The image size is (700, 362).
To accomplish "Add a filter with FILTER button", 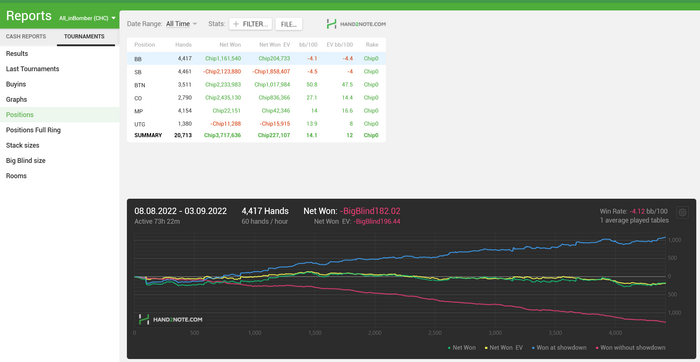I will tap(250, 24).
